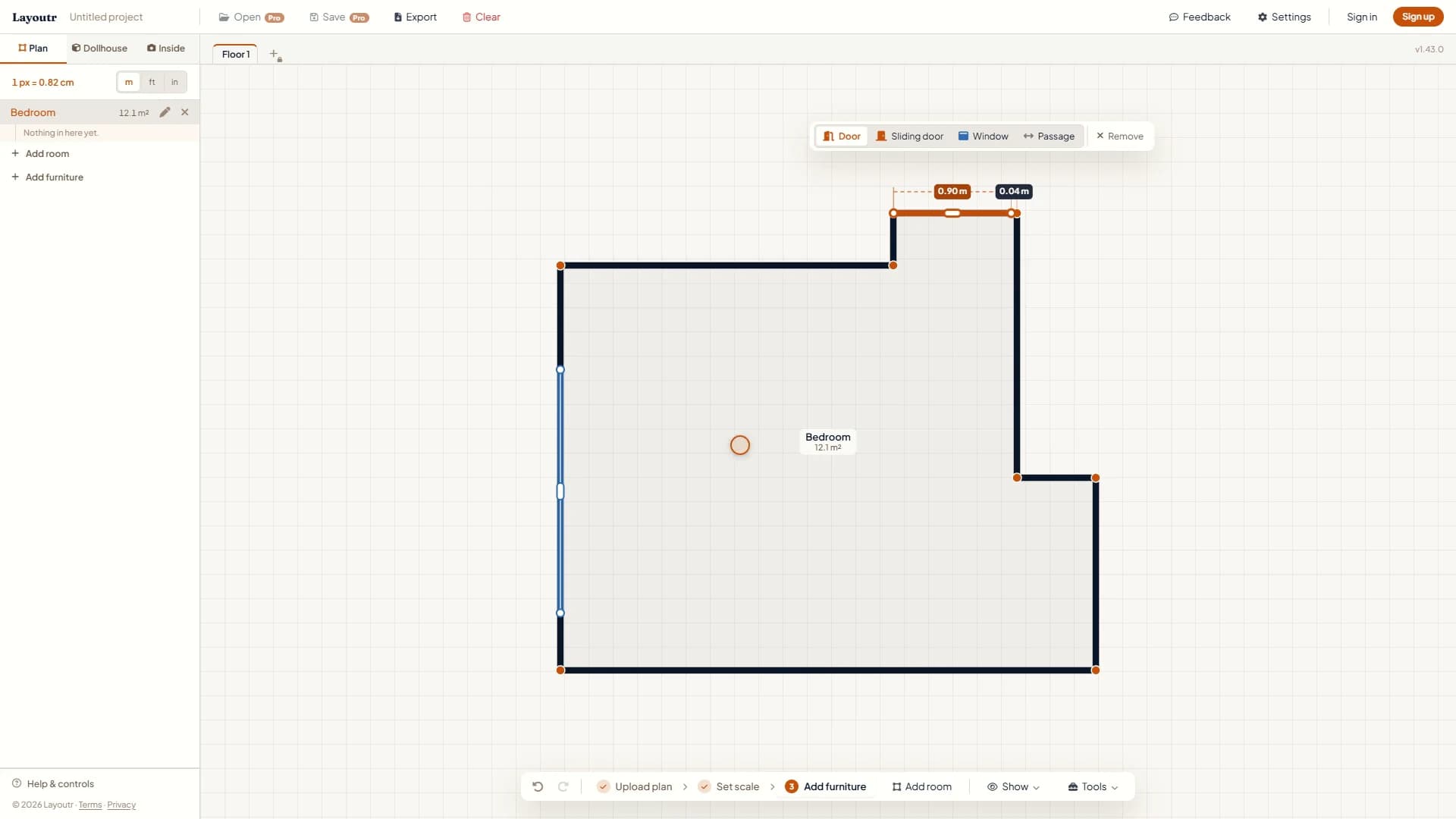Switch to the Plan view tab

point(33,48)
